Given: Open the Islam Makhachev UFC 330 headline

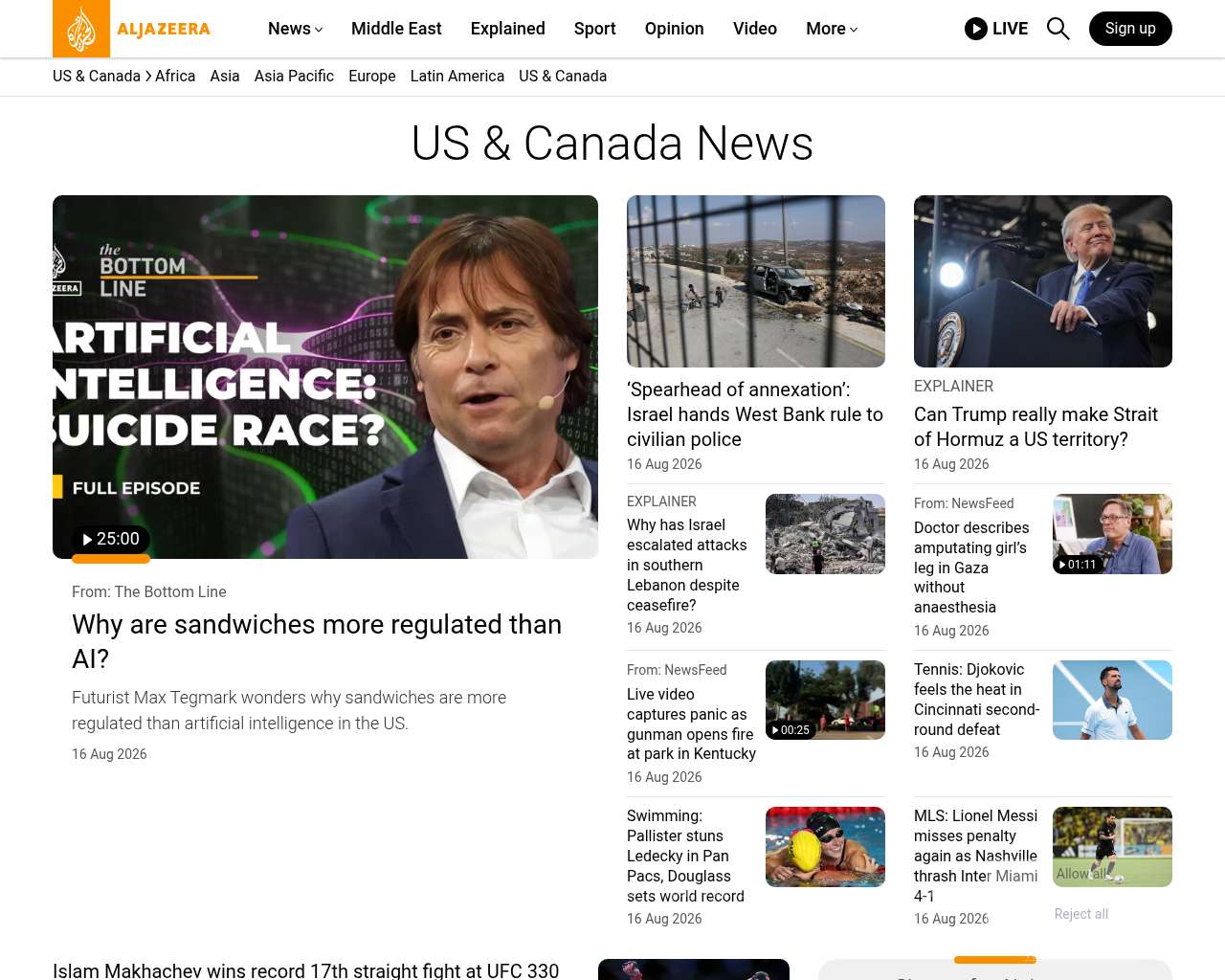Looking at the screenshot, I should (x=306, y=970).
